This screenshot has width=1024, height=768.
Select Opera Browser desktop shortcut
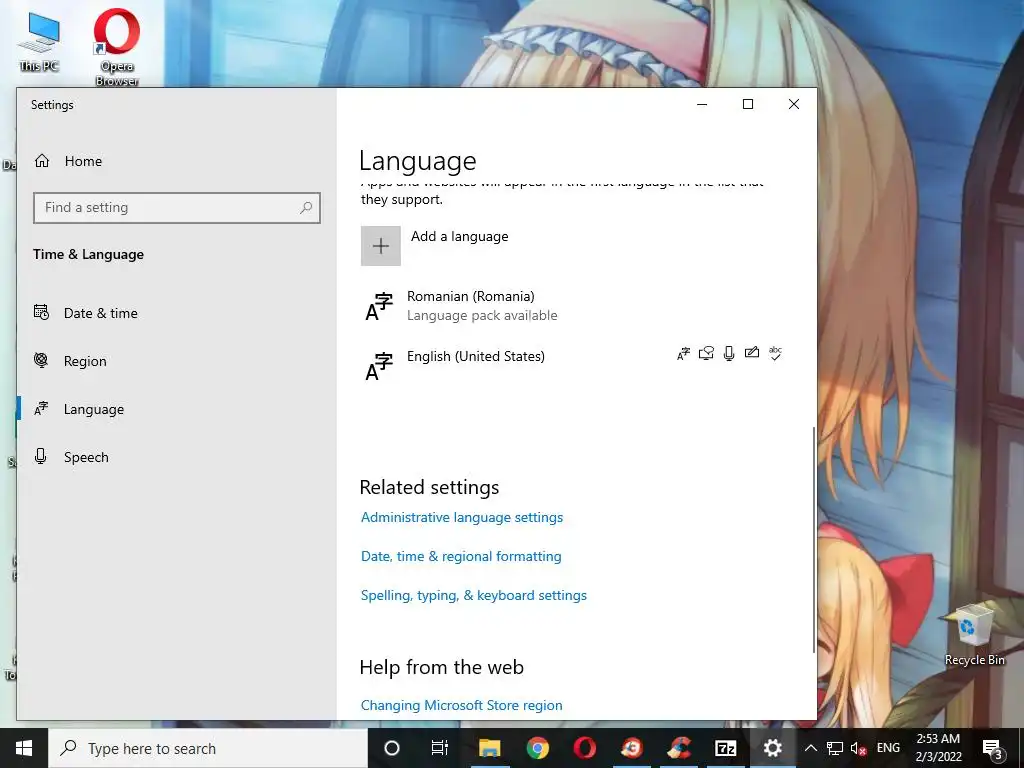(117, 47)
